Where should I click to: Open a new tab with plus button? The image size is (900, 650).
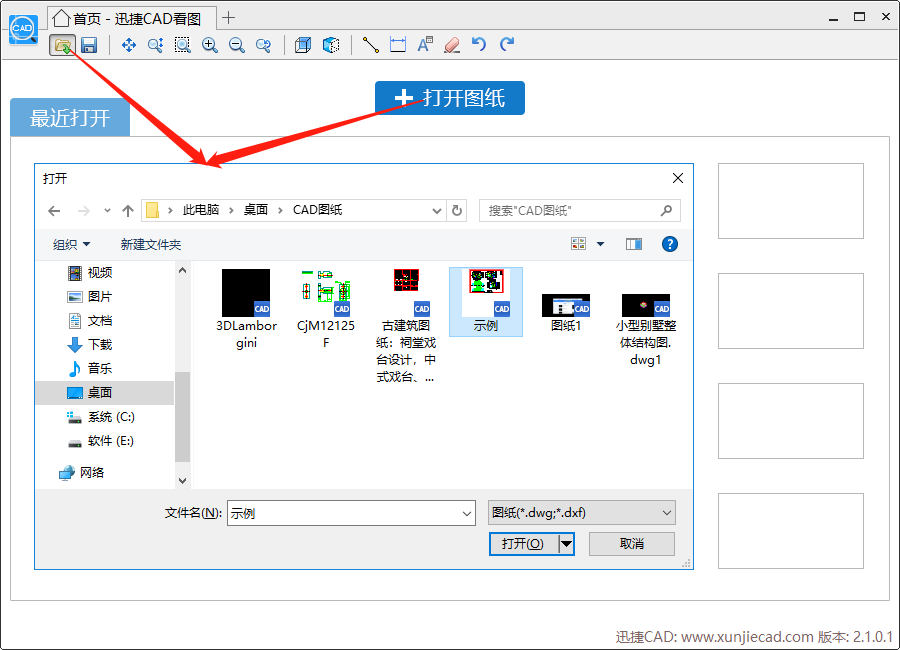point(228,18)
